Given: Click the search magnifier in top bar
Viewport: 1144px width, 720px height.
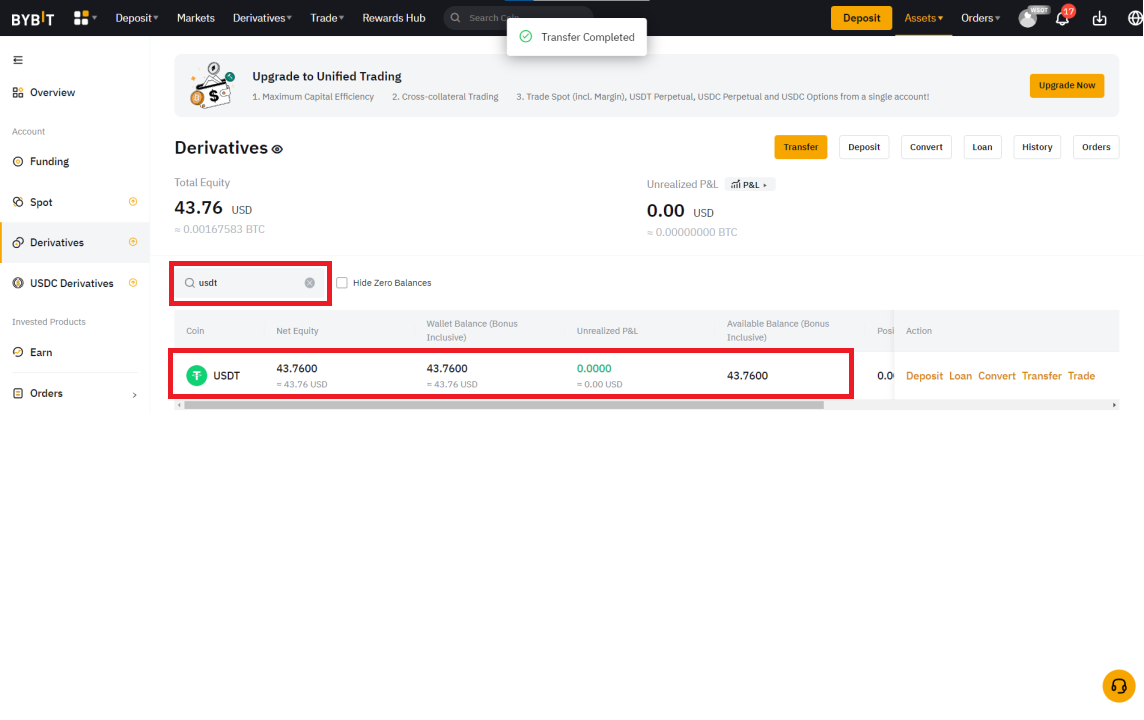Looking at the screenshot, I should click(455, 18).
